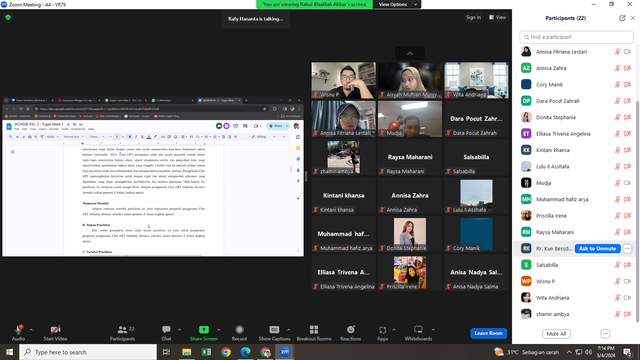Expand chat options caret next to Chat

point(179,330)
